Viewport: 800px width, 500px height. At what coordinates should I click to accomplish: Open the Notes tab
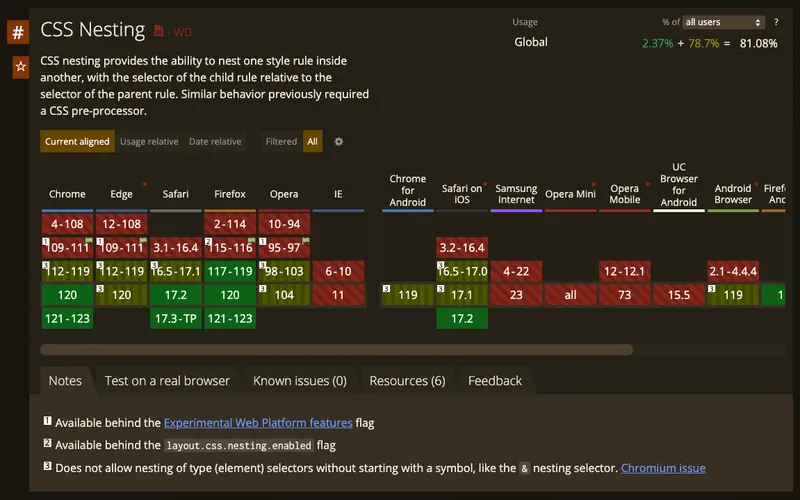tap(65, 381)
